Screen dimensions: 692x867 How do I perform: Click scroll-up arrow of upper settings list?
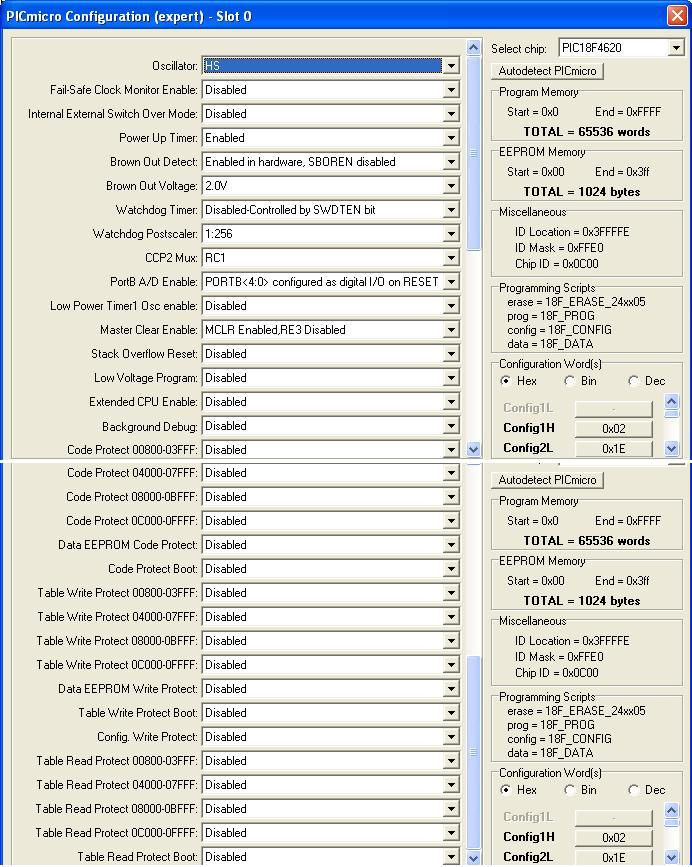(x=474, y=48)
